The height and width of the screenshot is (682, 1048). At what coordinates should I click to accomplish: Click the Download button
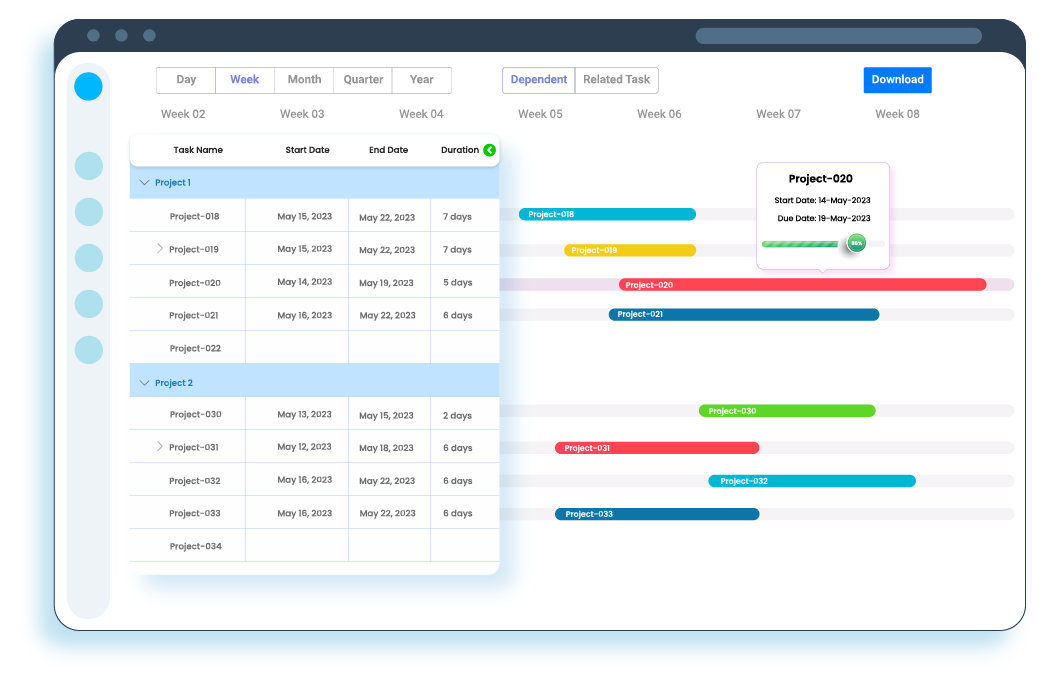pos(896,79)
